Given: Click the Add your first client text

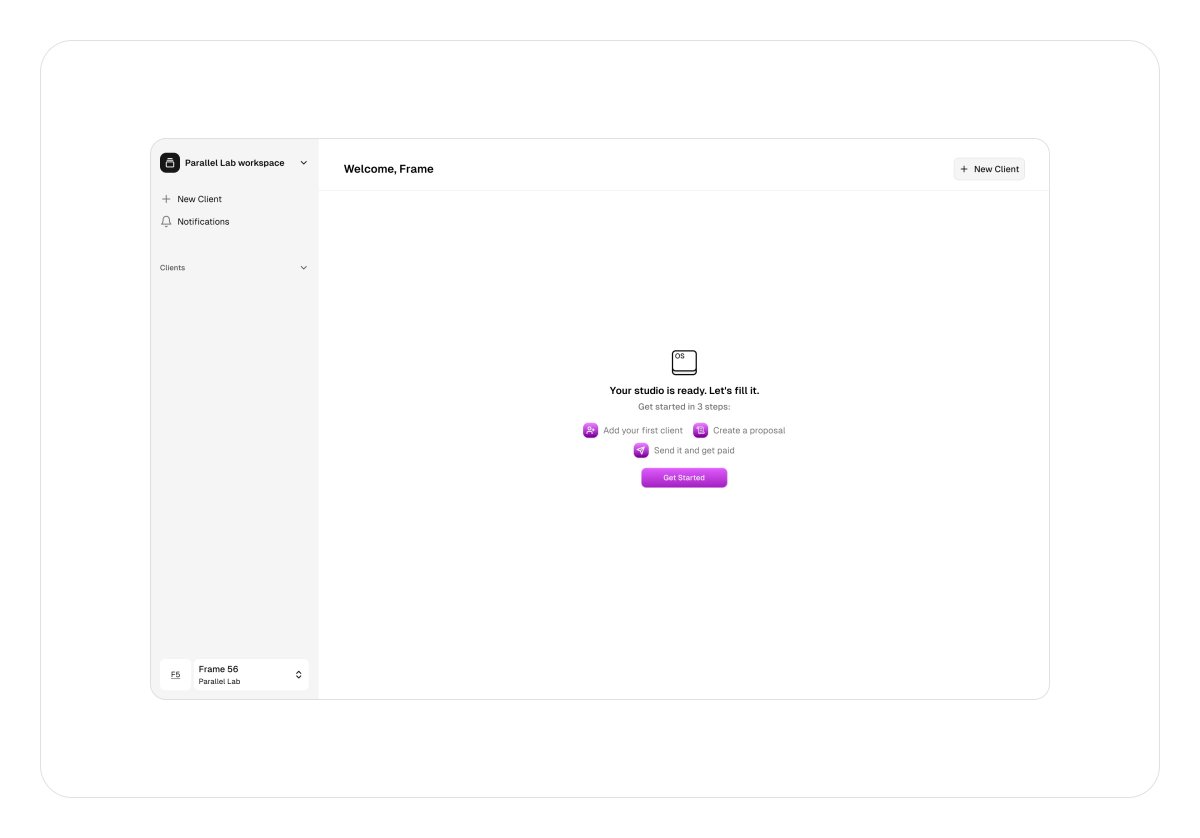Looking at the screenshot, I should [643, 431].
